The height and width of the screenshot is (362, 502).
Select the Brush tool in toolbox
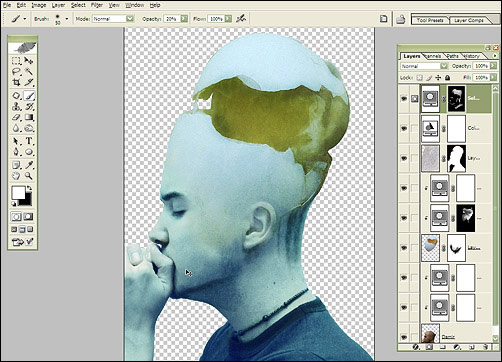click(29, 96)
